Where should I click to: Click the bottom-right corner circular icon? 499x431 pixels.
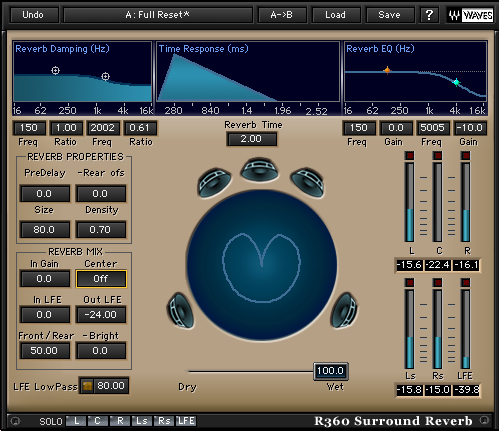click(485, 420)
